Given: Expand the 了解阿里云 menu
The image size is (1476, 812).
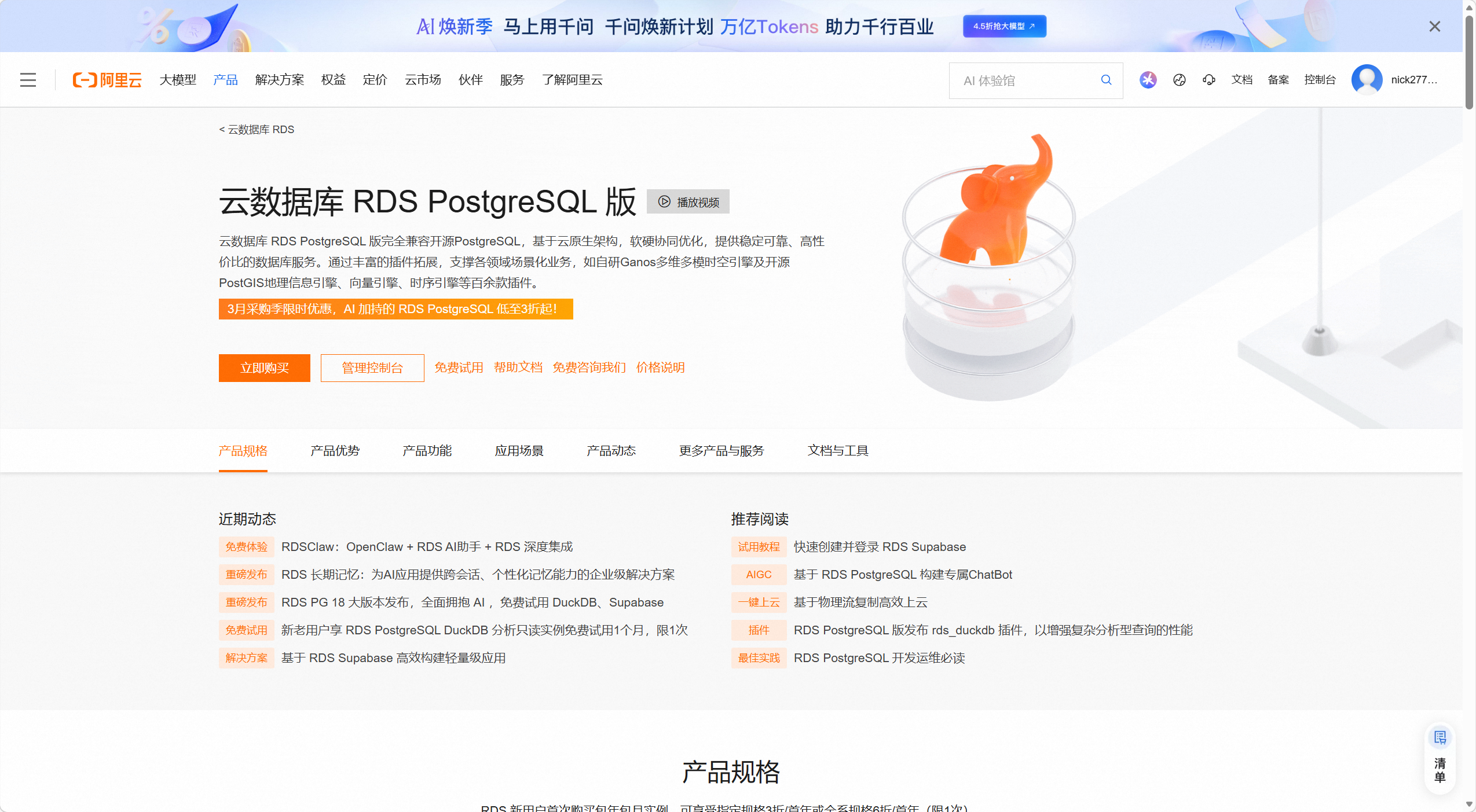Looking at the screenshot, I should pos(572,80).
